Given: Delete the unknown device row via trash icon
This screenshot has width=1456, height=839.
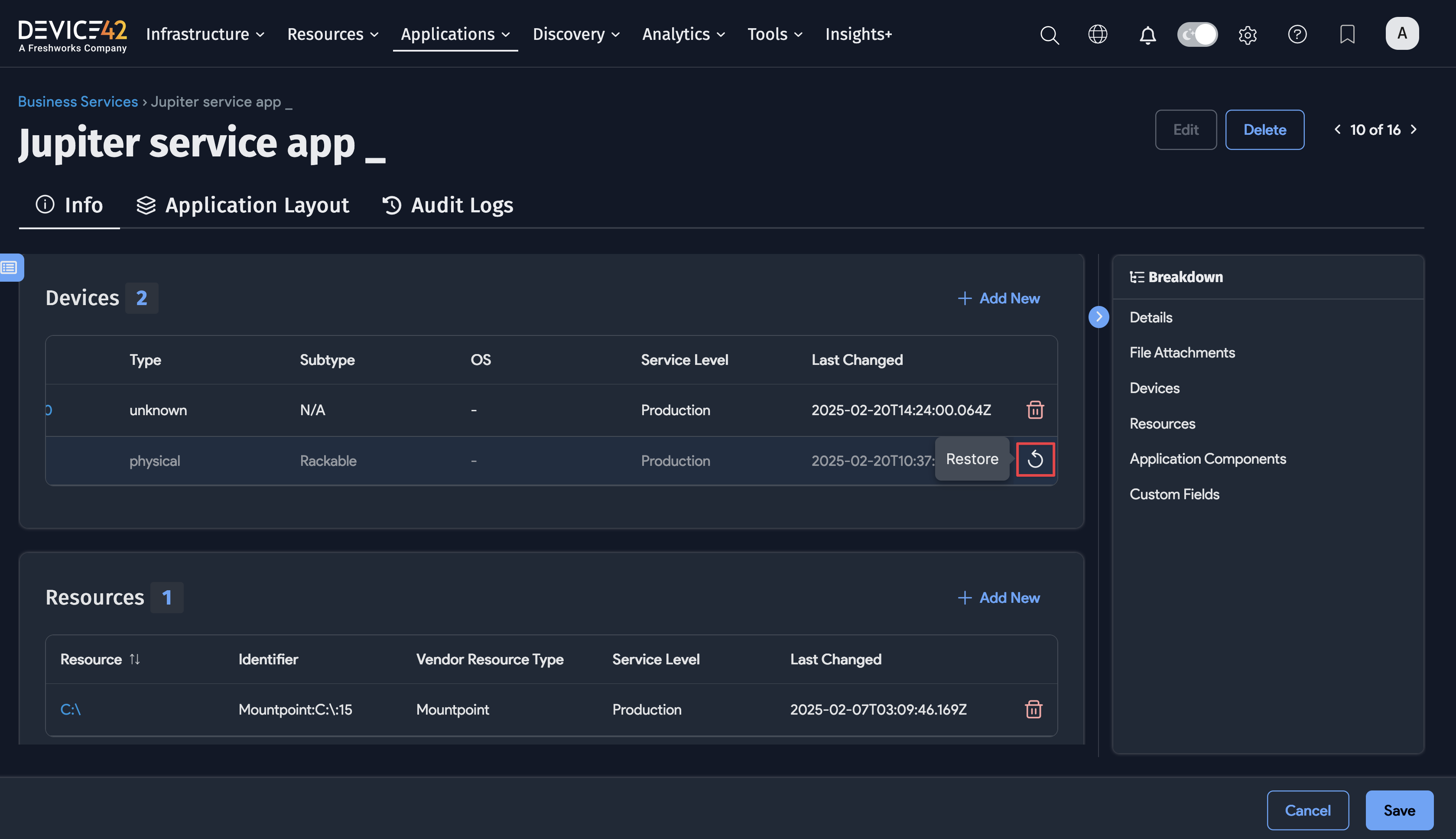Looking at the screenshot, I should [x=1035, y=410].
